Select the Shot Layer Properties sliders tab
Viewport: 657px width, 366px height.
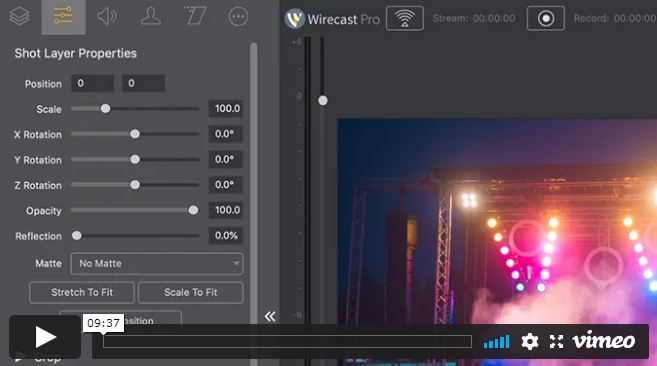coord(63,17)
